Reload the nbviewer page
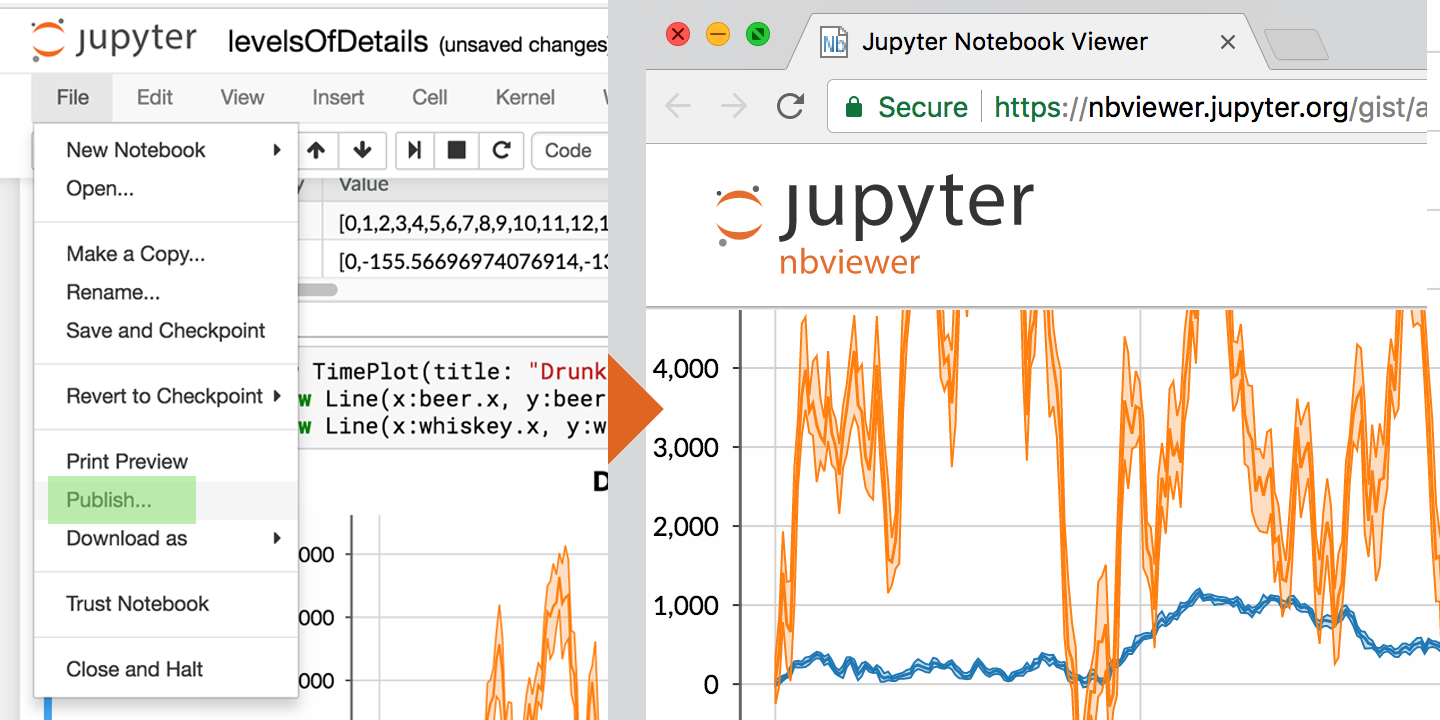Viewport: 1440px width, 720px height. (x=791, y=106)
